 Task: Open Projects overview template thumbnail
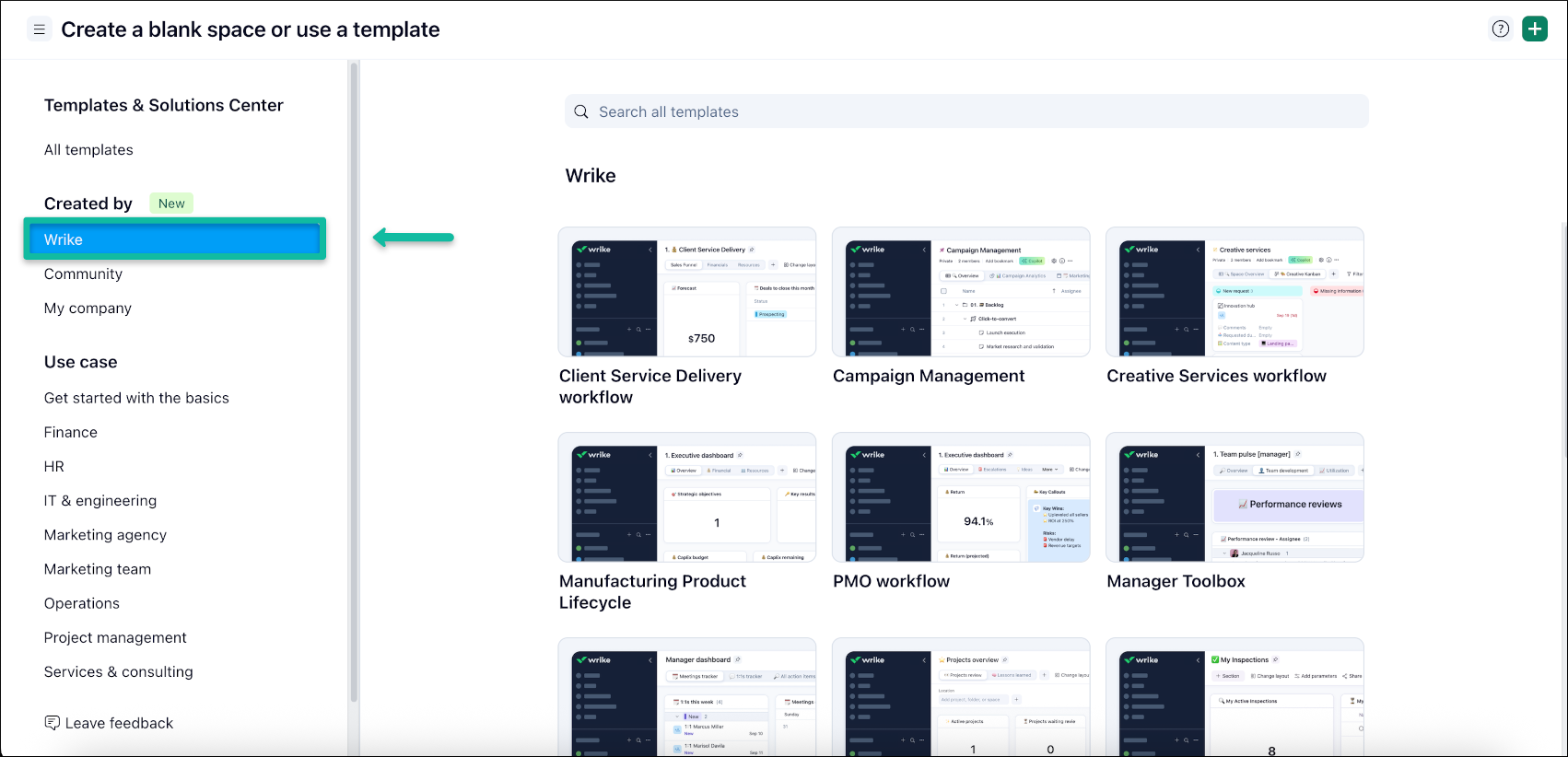point(961,697)
